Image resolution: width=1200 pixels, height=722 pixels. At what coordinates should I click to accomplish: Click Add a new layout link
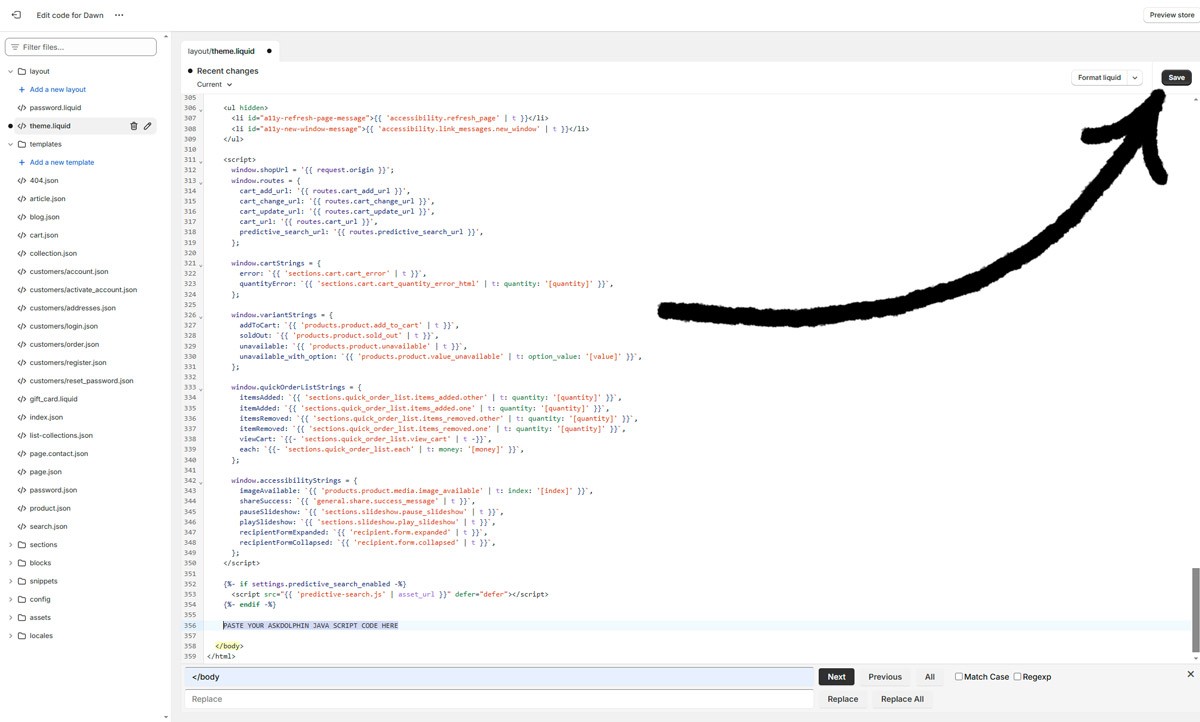[x=58, y=90]
